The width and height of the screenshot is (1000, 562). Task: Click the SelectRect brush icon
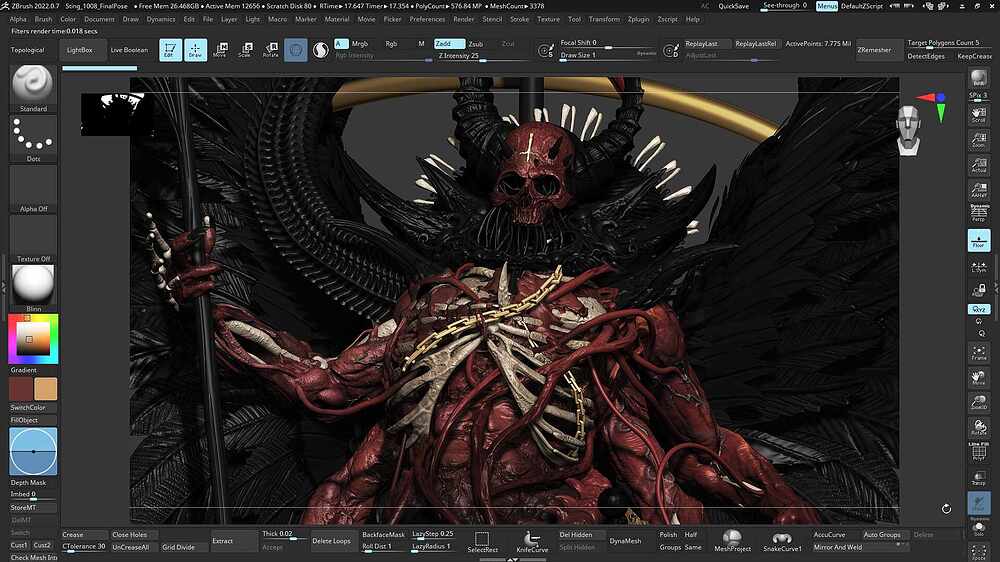482,541
